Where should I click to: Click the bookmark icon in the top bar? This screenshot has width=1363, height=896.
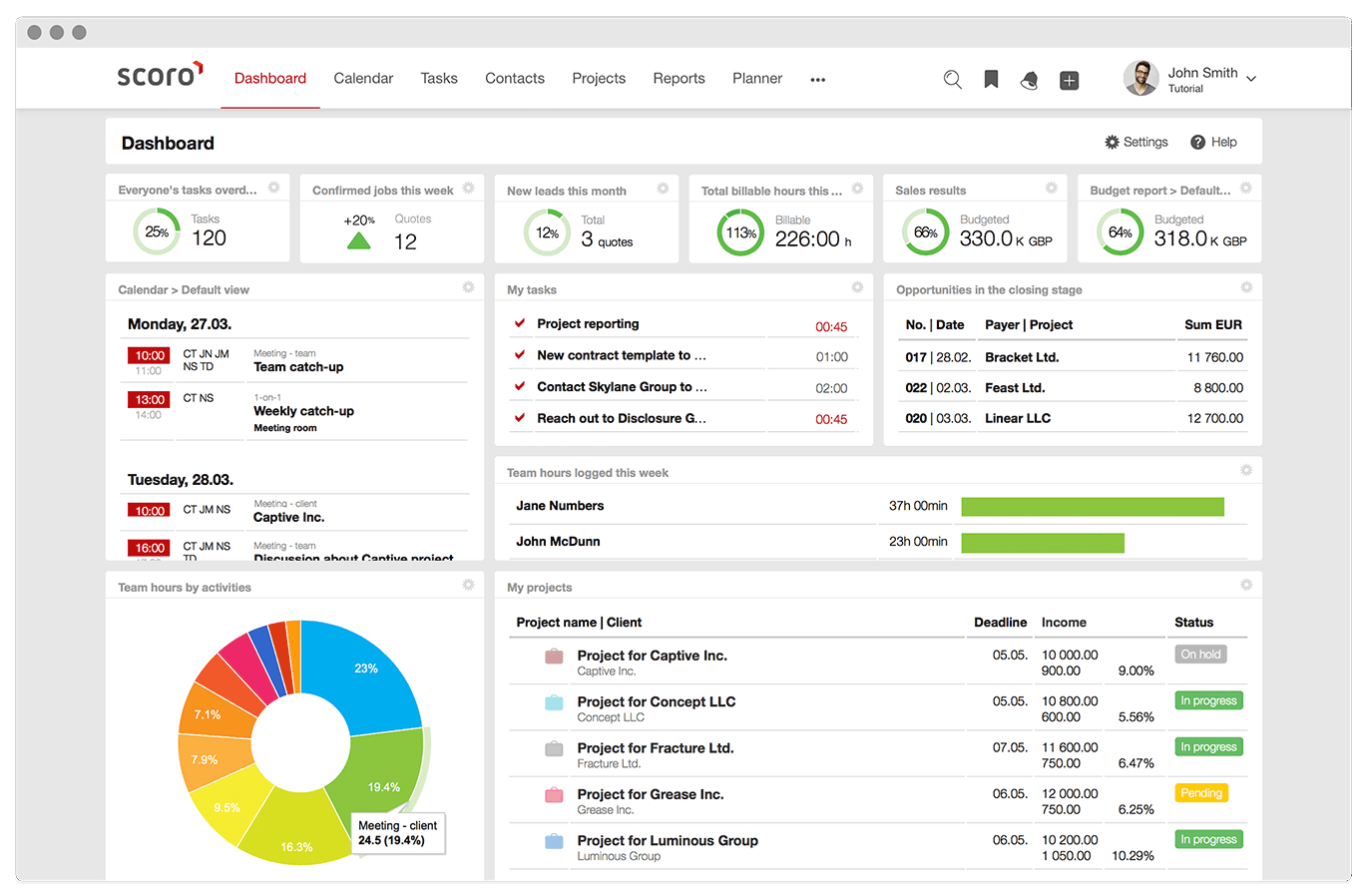(x=991, y=79)
